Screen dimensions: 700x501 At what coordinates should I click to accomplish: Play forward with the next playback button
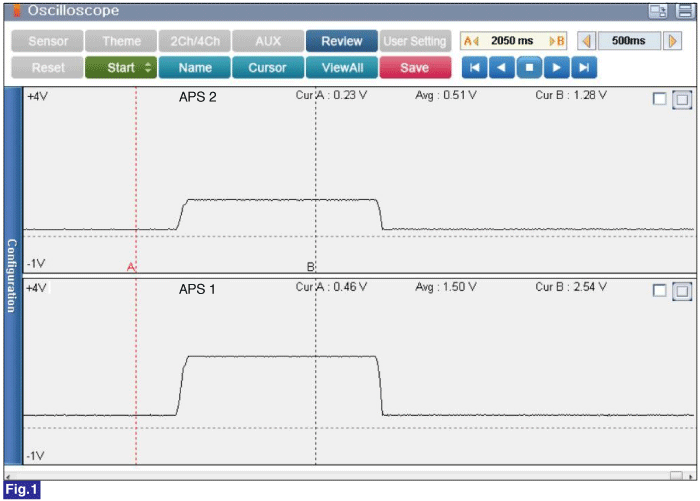pos(557,68)
